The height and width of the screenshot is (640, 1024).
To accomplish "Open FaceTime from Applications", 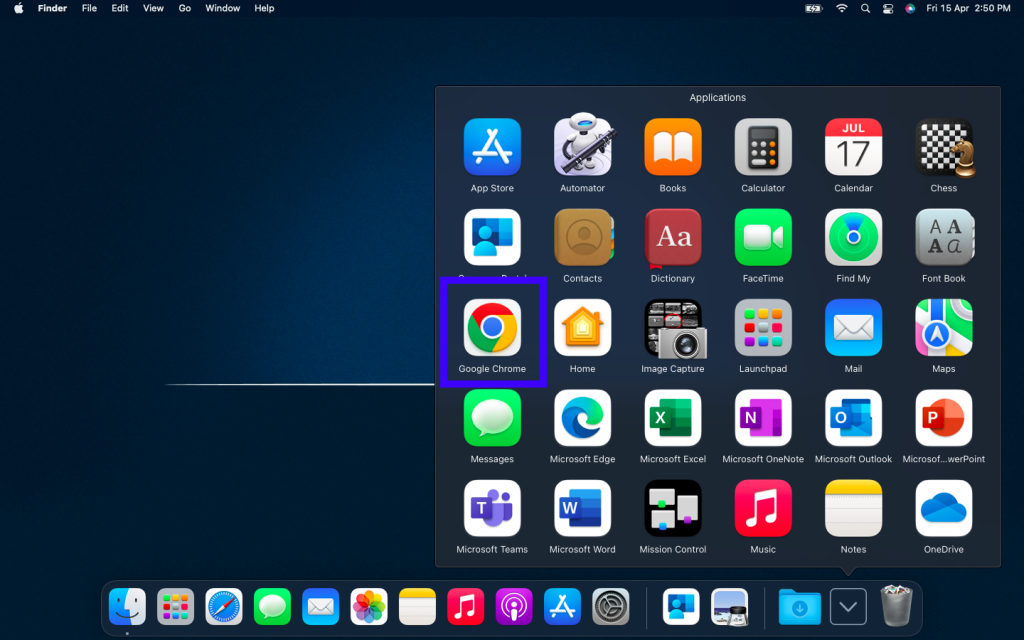I will (x=763, y=237).
